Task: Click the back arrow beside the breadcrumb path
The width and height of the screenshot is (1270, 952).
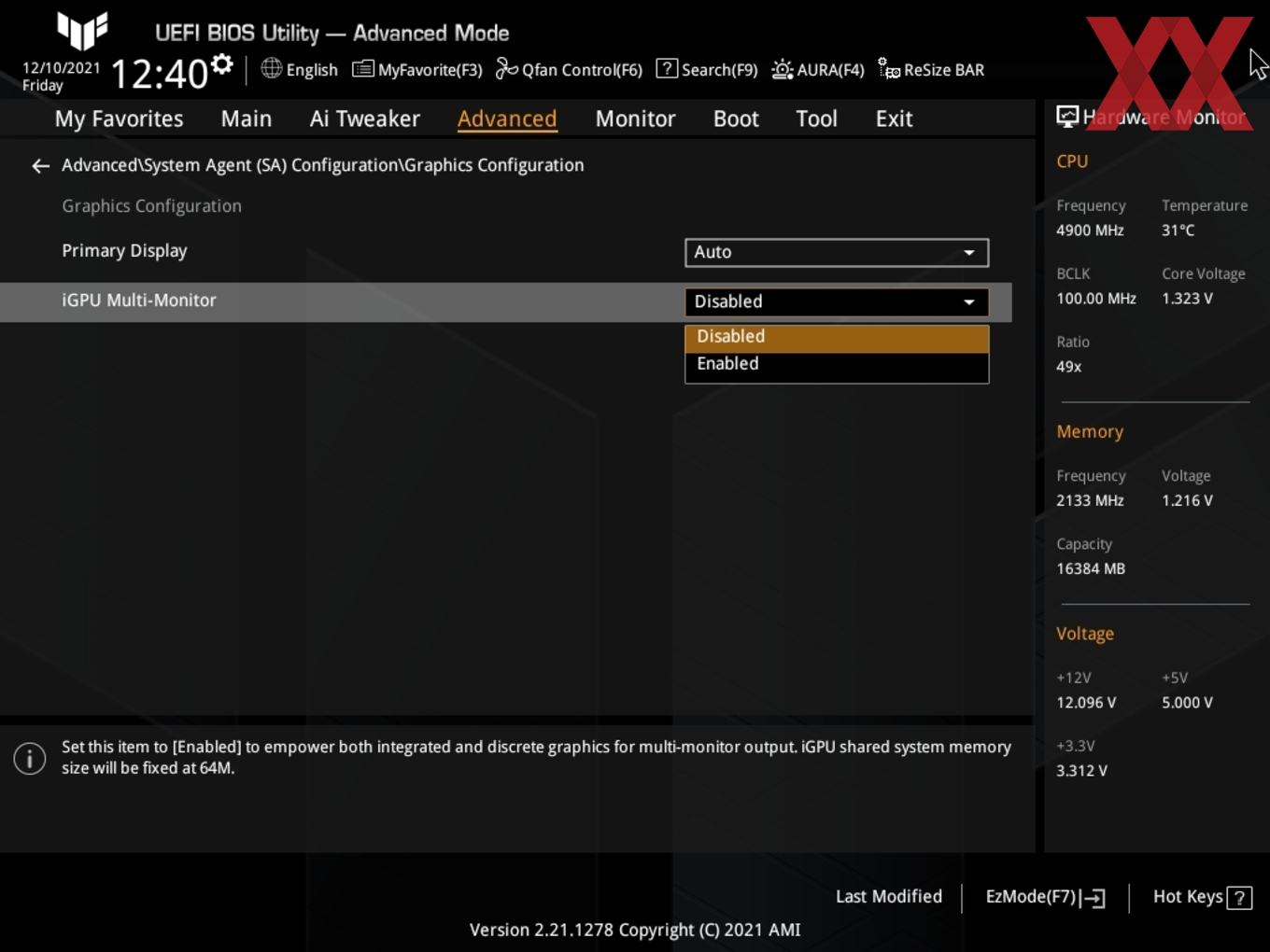Action: [x=40, y=166]
